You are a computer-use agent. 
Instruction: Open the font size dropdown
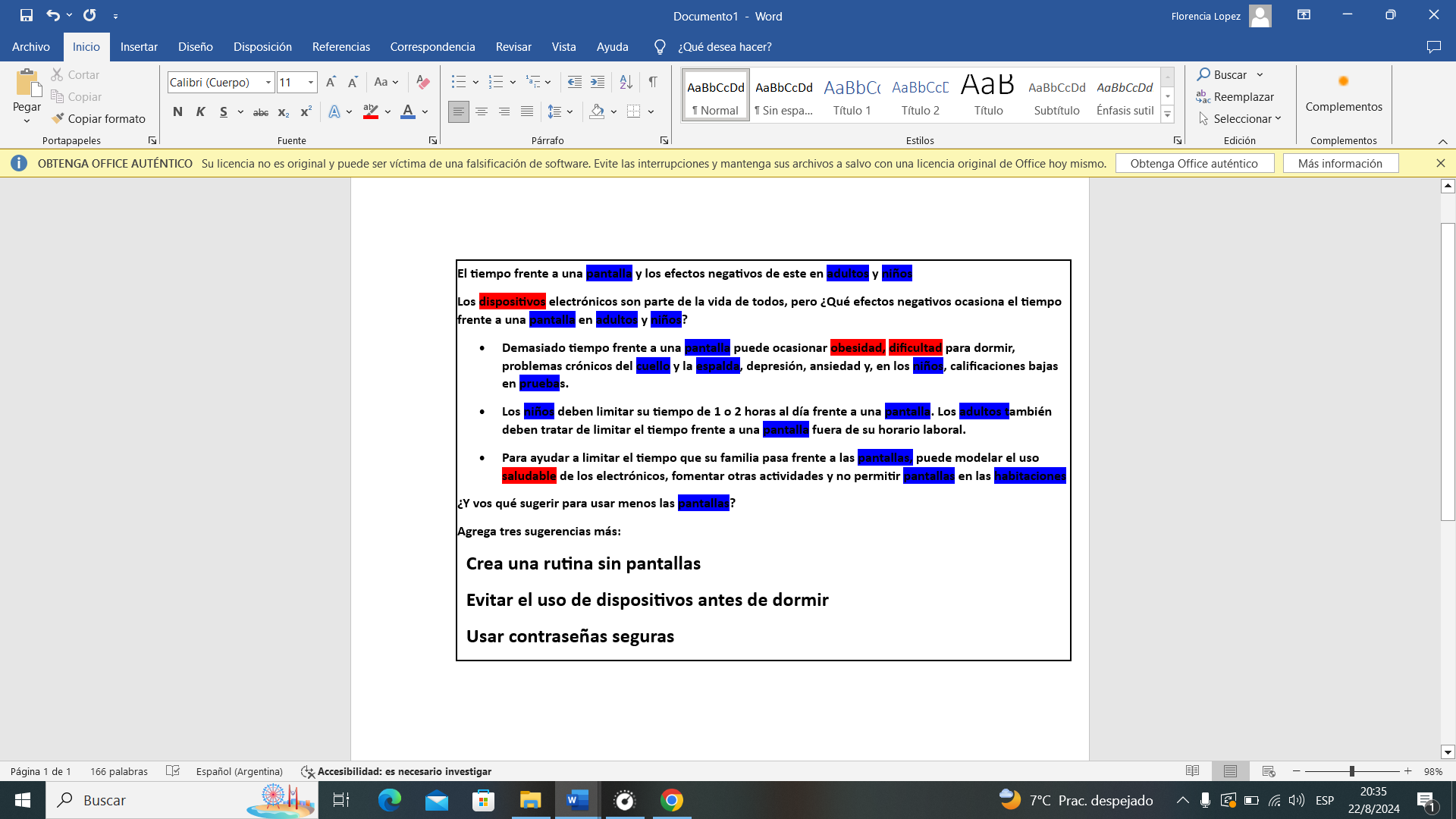coord(310,82)
